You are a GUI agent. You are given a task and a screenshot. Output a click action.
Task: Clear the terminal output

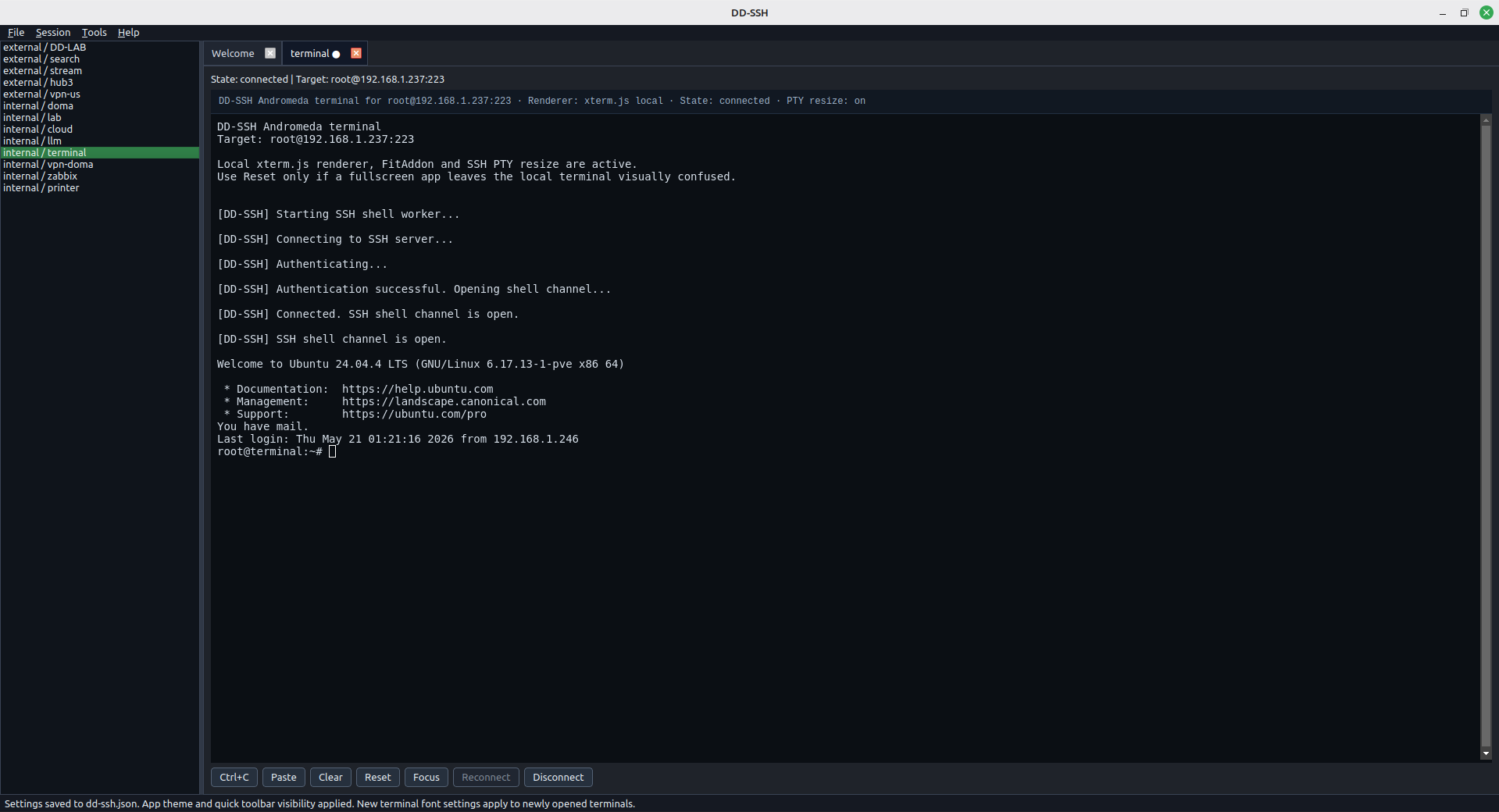point(330,777)
